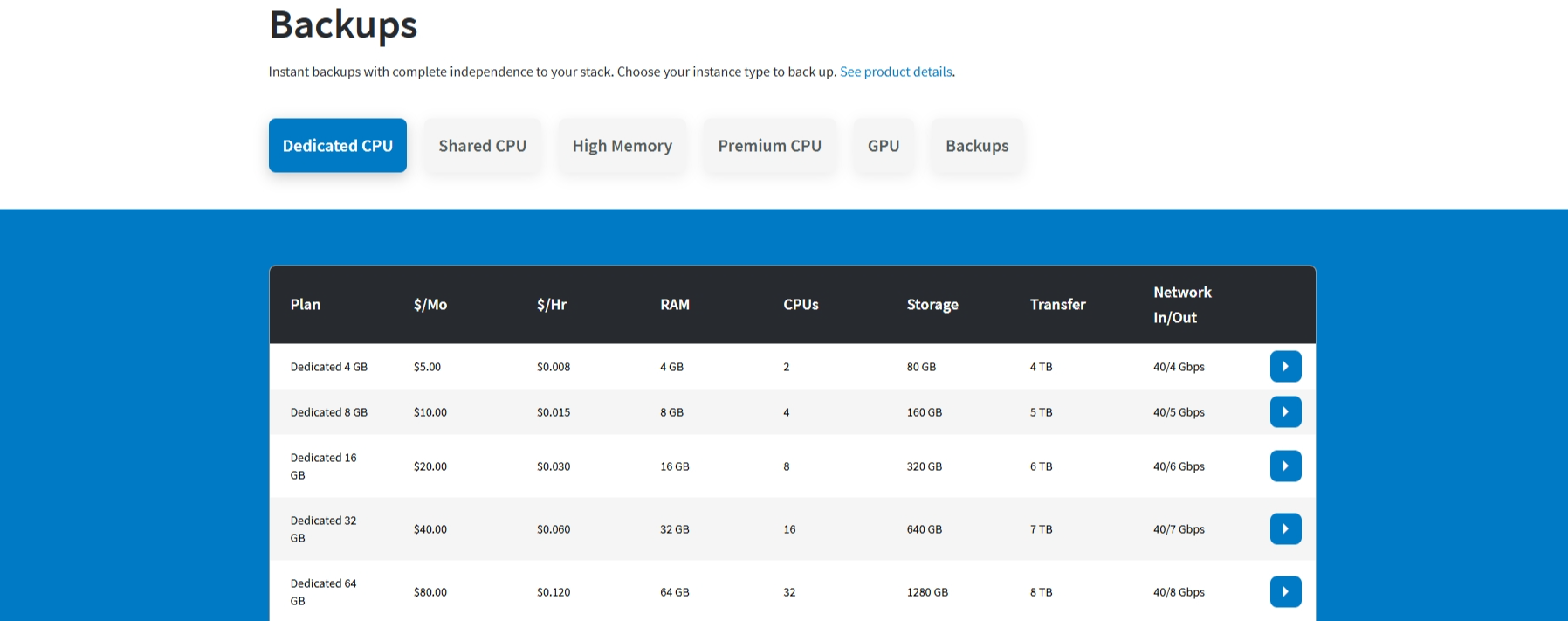
Task: Click the $/Hr column header
Action: tap(552, 305)
